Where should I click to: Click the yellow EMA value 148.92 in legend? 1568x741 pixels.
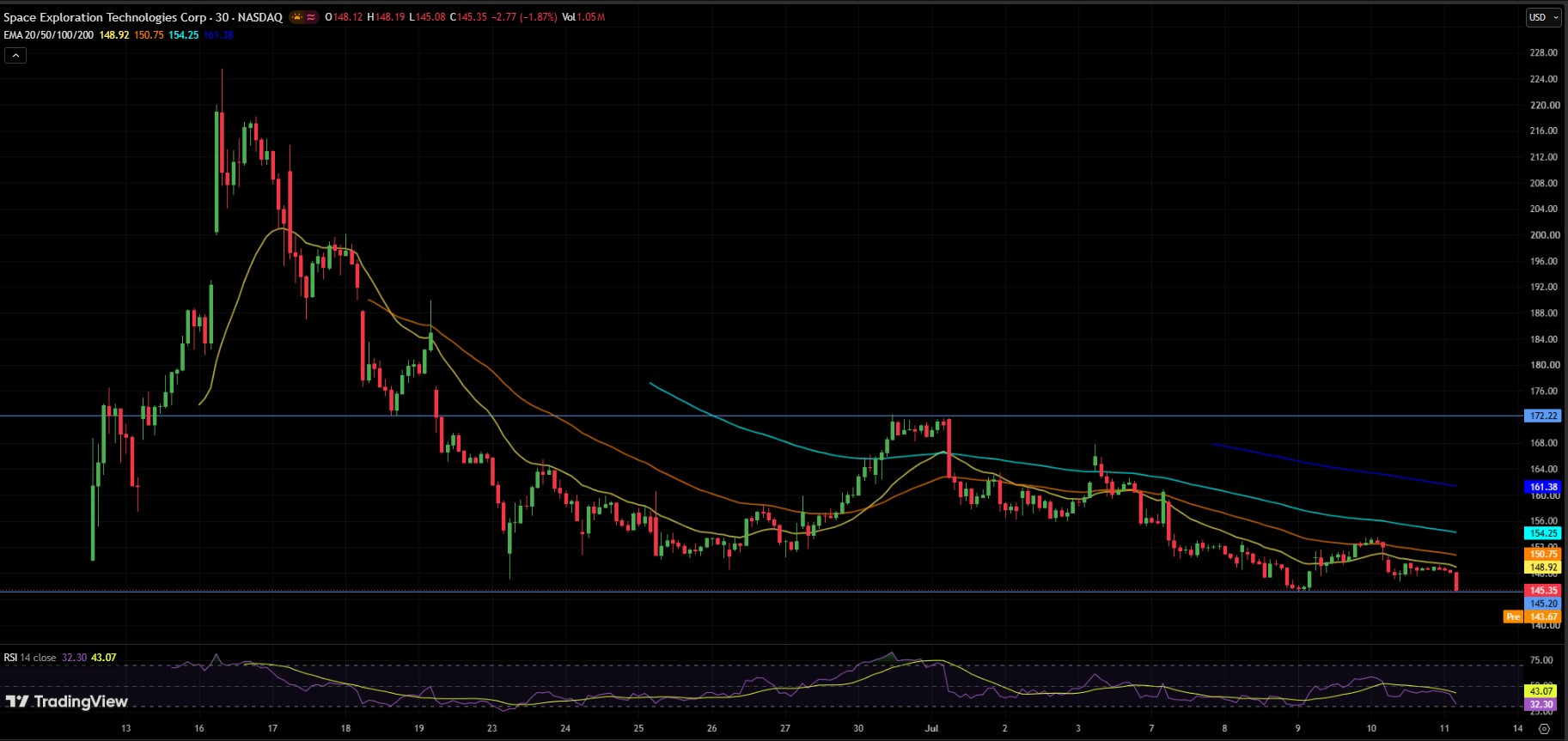pos(114,35)
